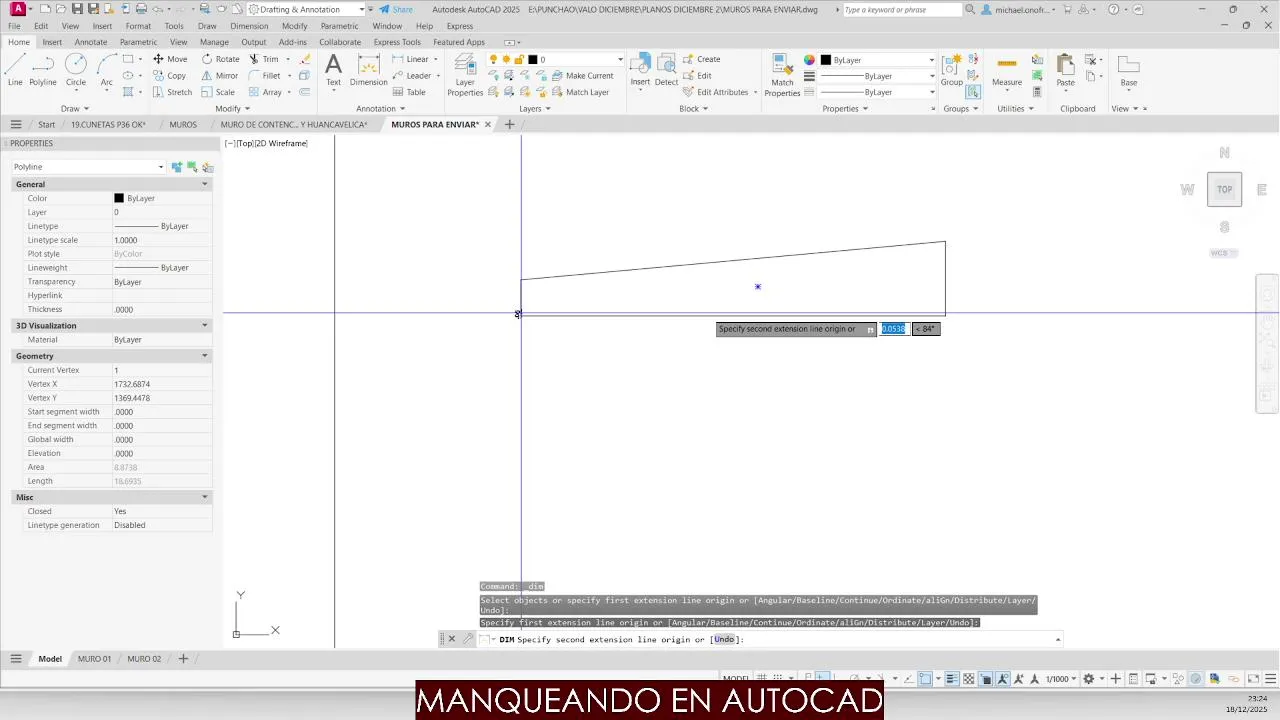Click the Paste clipboard button
This screenshot has width=1280, height=720.
pos(1066,70)
